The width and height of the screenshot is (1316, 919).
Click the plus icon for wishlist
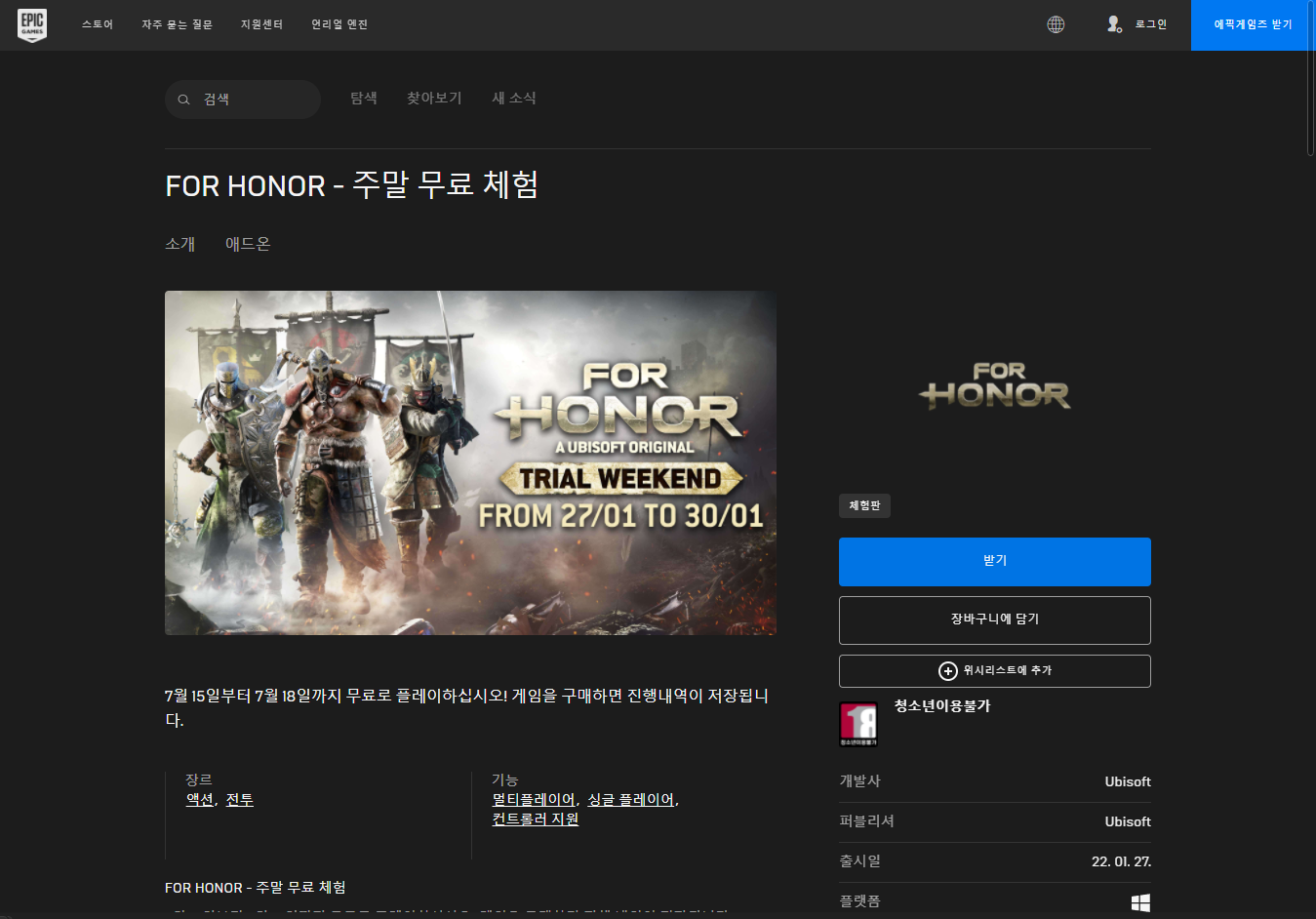pyautogui.click(x=947, y=671)
